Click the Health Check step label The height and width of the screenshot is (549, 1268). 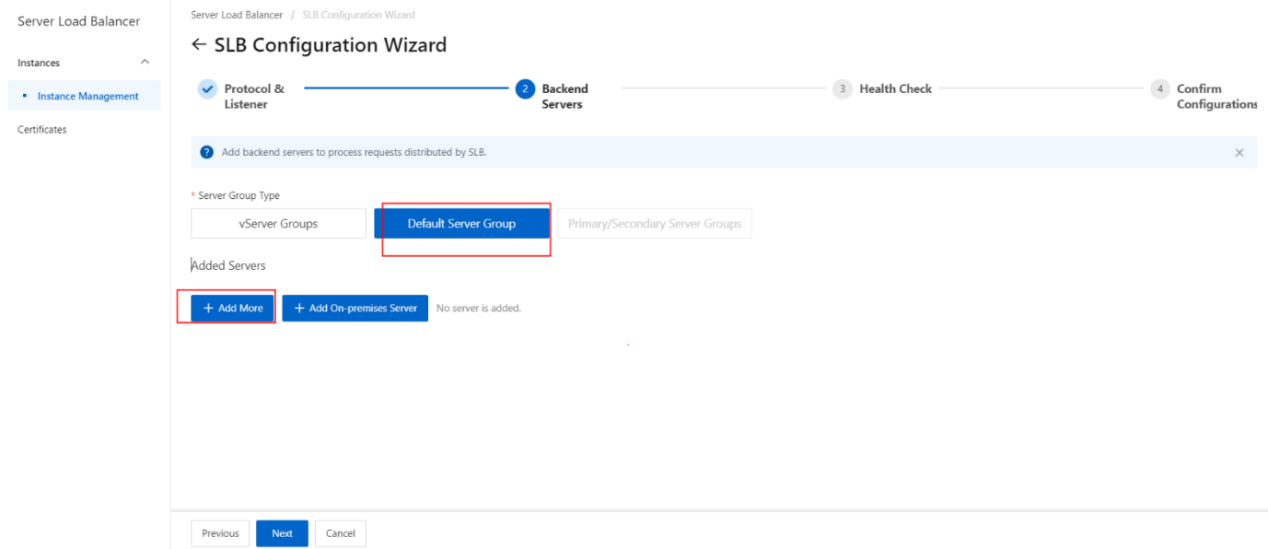(895, 89)
